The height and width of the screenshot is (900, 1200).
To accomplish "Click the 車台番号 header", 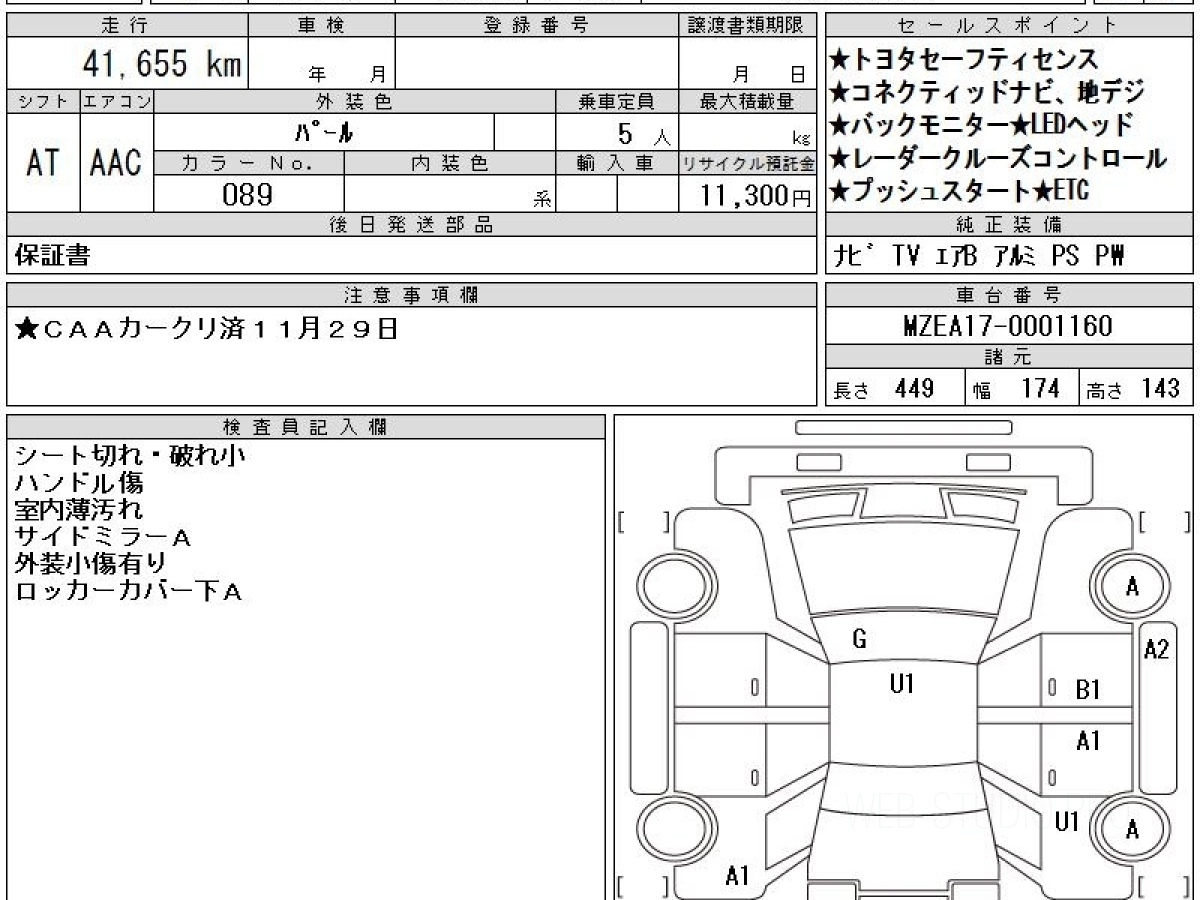I will tap(1009, 295).
